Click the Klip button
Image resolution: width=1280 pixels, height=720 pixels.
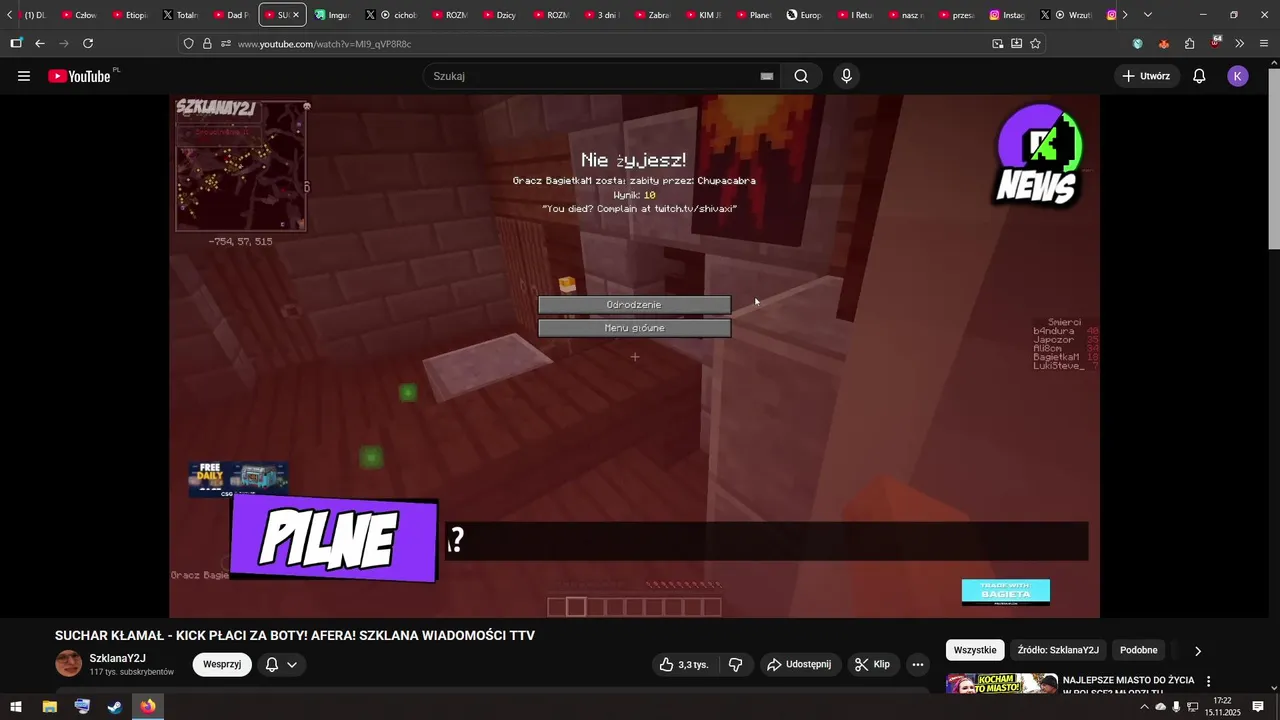point(873,664)
